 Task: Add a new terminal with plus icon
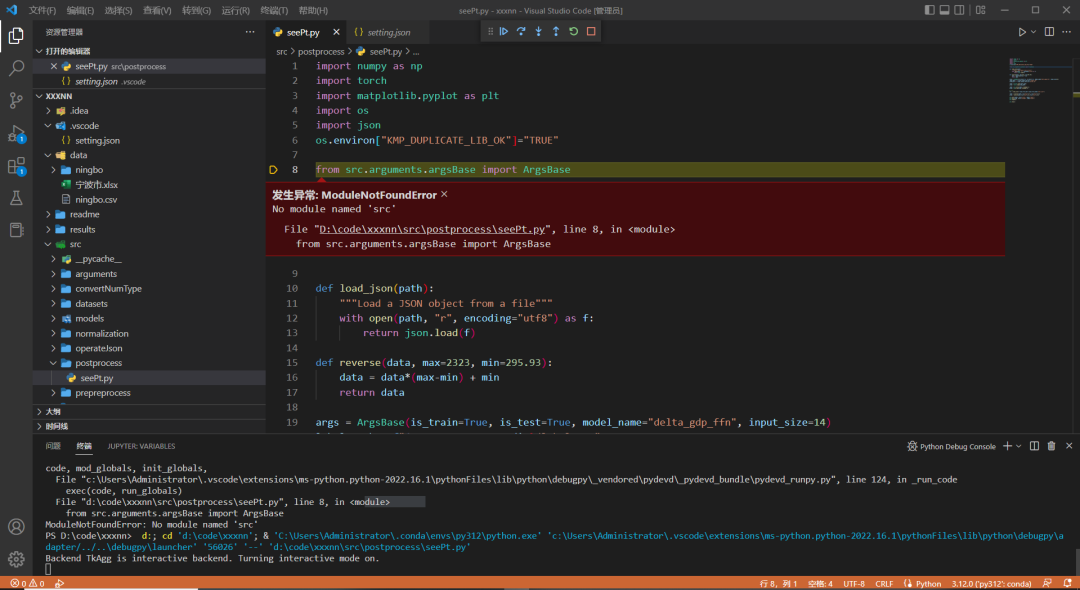pos(1007,446)
